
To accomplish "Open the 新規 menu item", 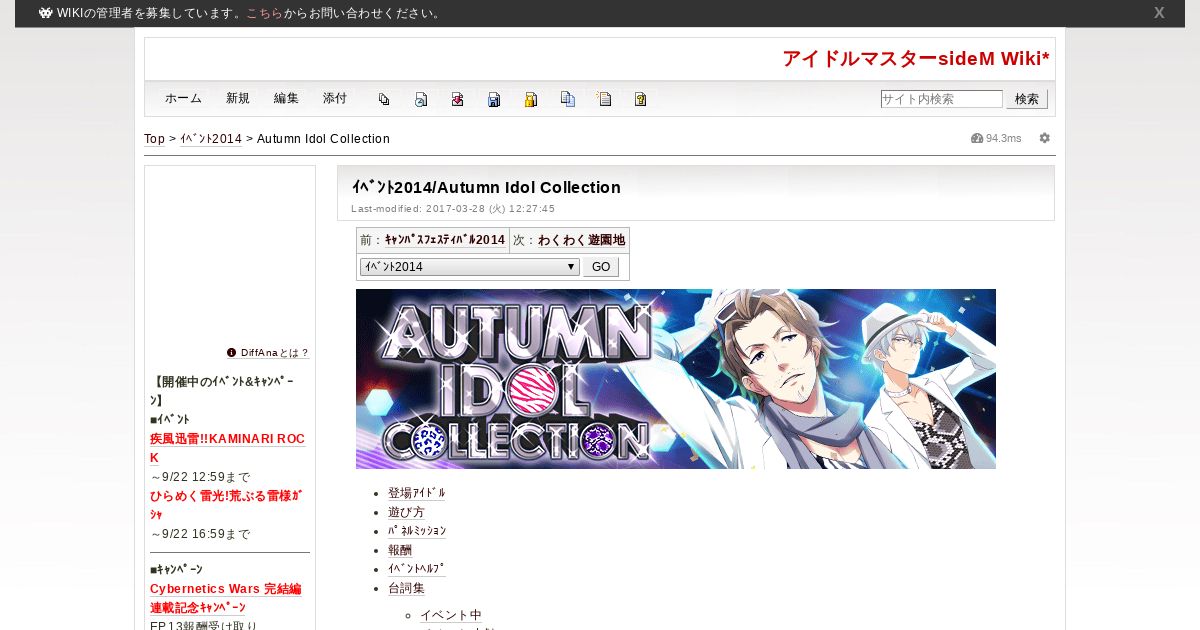I will click(238, 98).
